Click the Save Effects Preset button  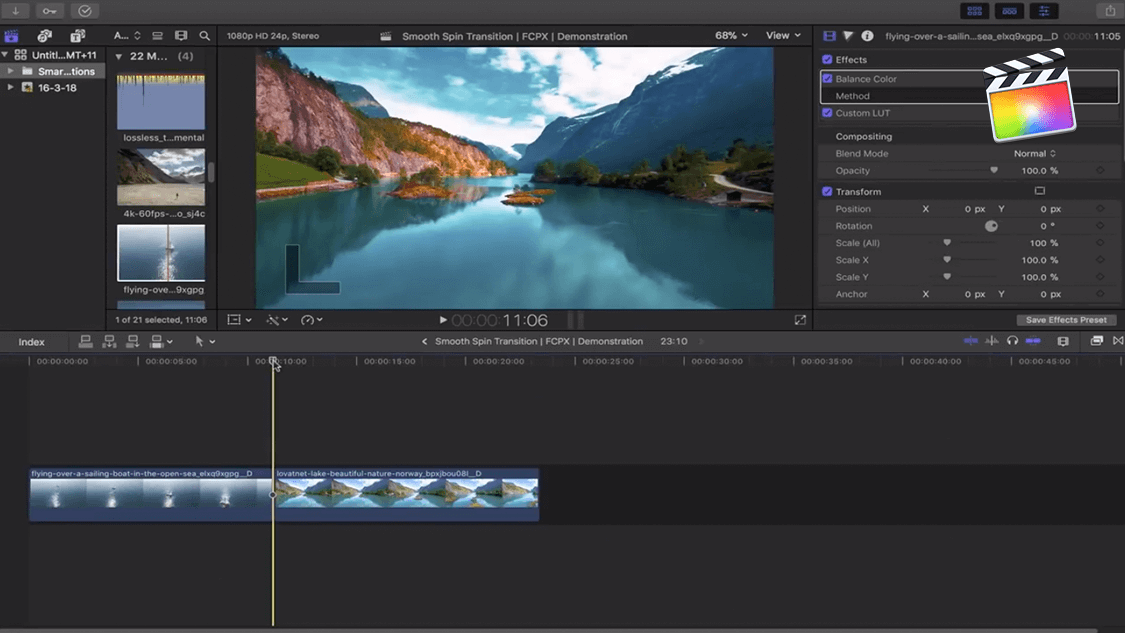click(x=1066, y=320)
